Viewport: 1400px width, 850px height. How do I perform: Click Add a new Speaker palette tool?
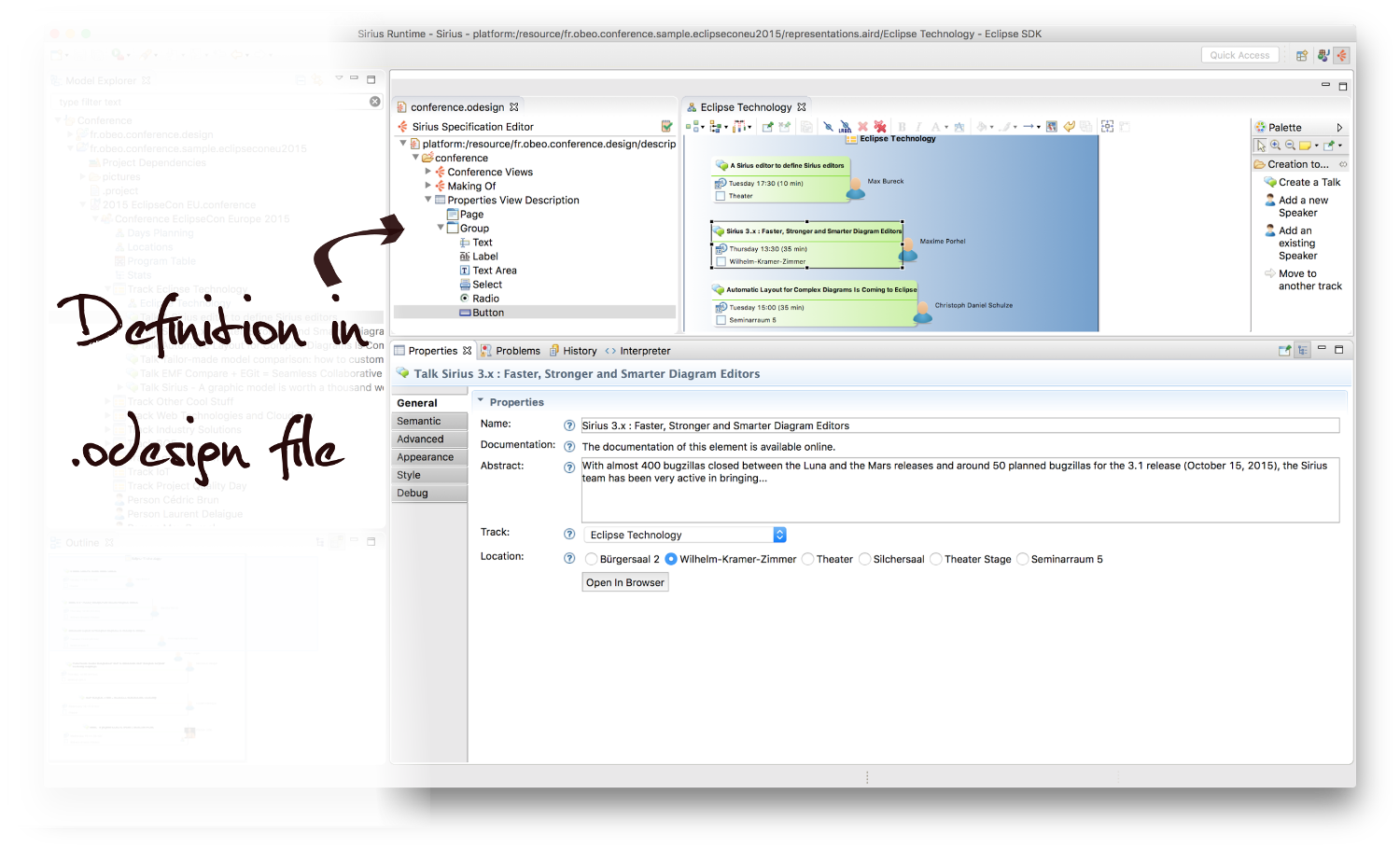1296,206
